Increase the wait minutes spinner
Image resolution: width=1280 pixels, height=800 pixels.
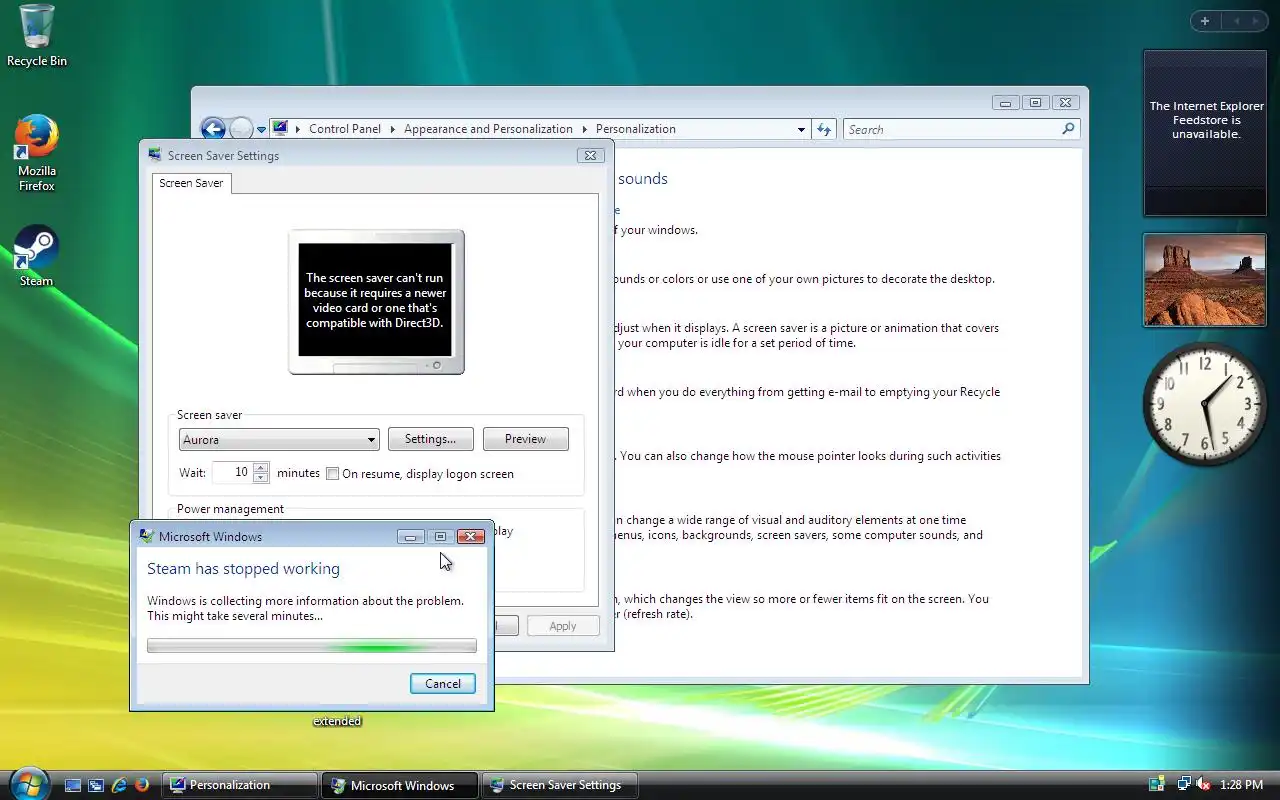click(x=261, y=467)
